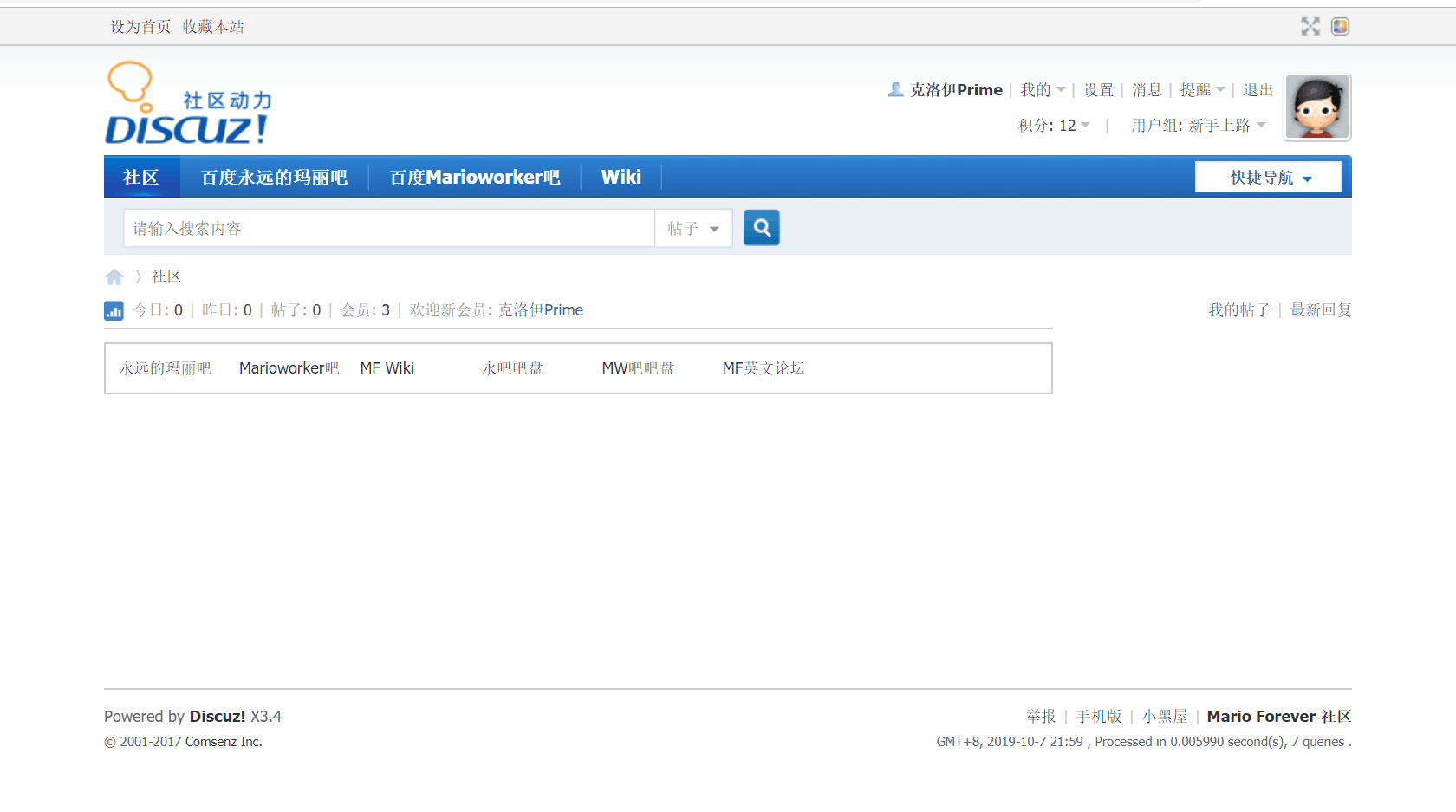Open the 设置 settings link
Image resolution: width=1456 pixels, height=812 pixels.
(1098, 89)
